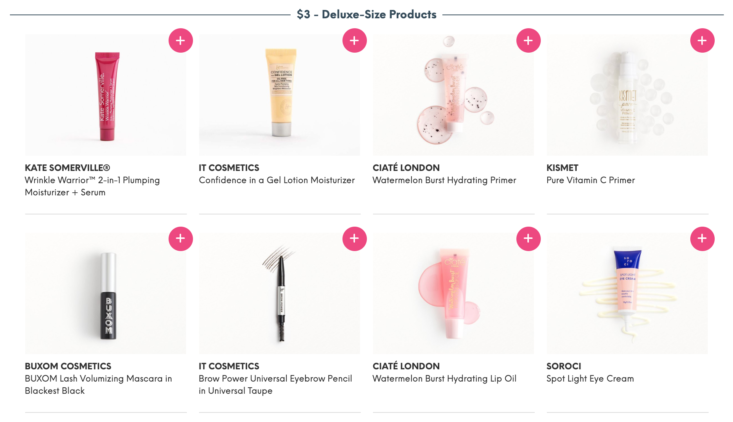This screenshot has height=422, width=733.
Task: View Soroci eye cream tube photo
Action: tap(627, 293)
